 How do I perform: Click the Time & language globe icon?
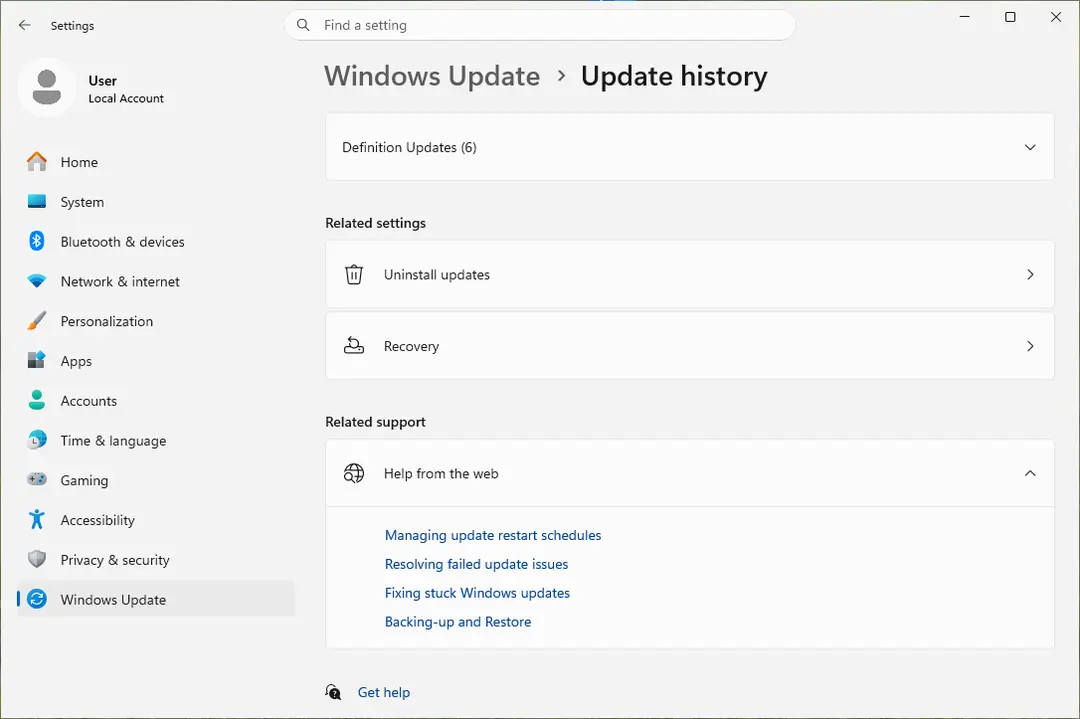point(37,440)
